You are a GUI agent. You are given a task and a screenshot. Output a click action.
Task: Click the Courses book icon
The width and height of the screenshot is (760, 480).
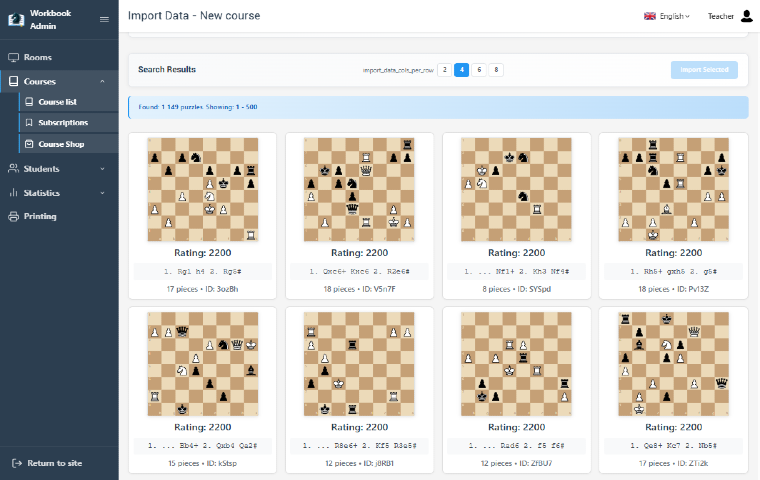pos(14,81)
